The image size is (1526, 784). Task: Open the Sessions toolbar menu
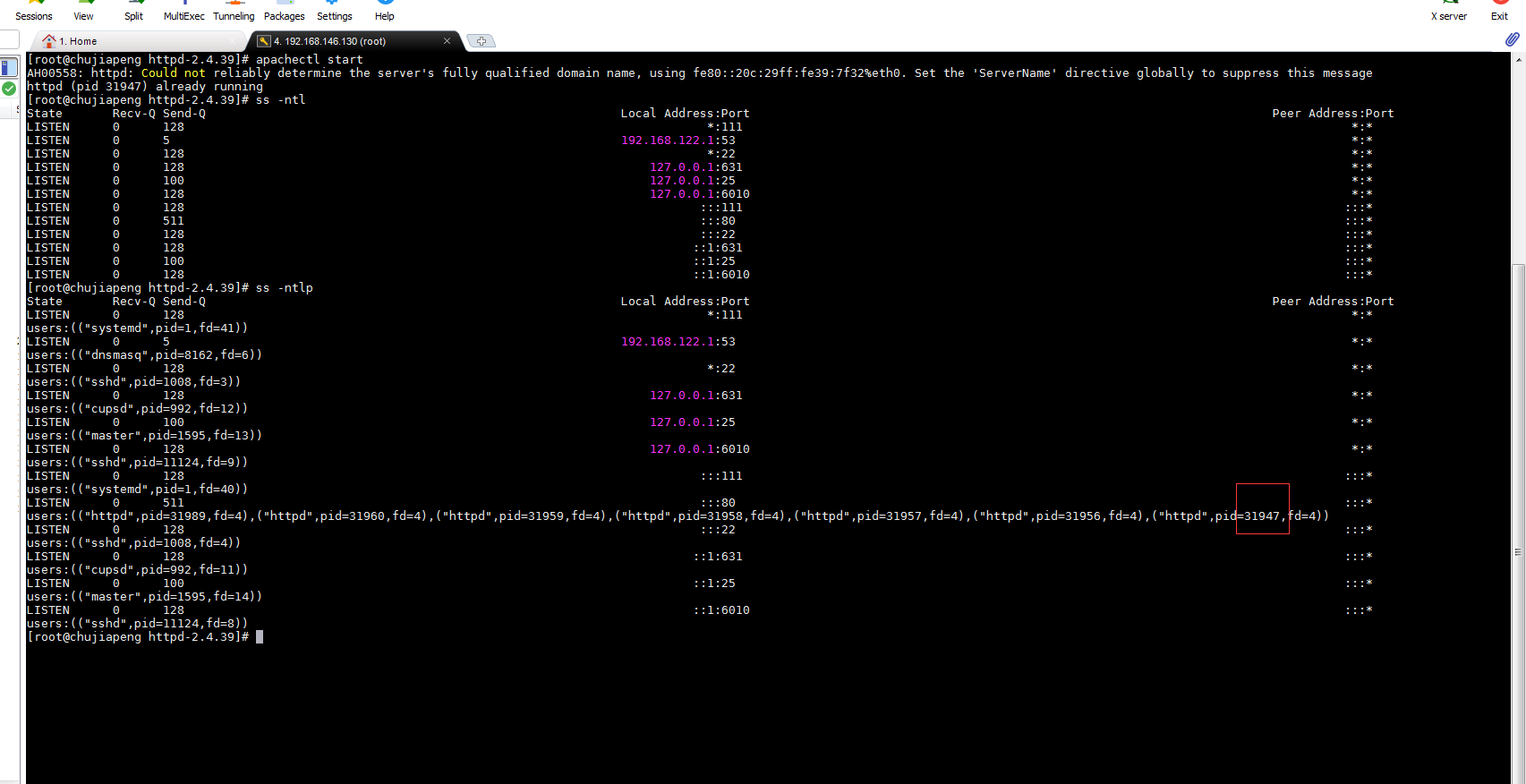click(34, 11)
